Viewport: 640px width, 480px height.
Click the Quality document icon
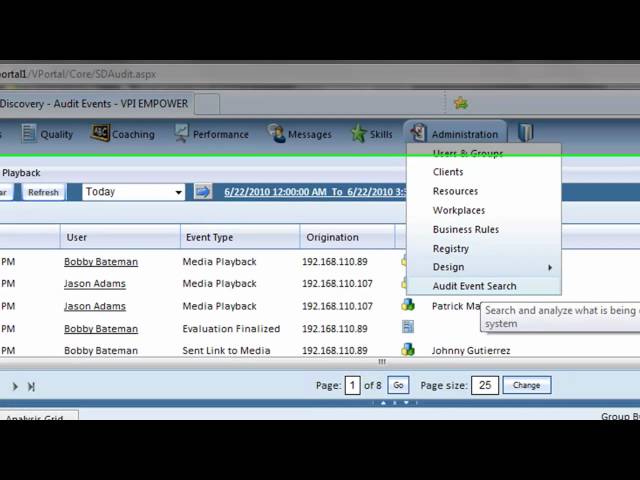[29, 133]
